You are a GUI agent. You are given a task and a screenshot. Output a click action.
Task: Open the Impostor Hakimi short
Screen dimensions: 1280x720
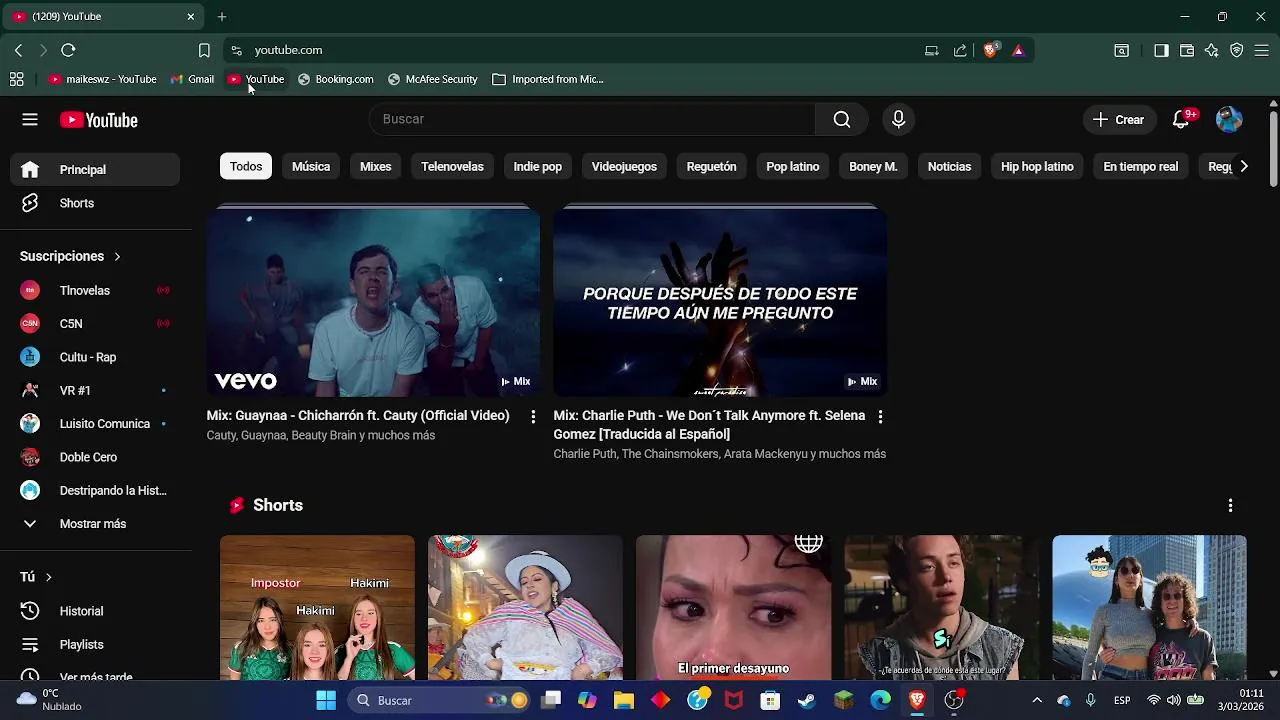pos(317,608)
